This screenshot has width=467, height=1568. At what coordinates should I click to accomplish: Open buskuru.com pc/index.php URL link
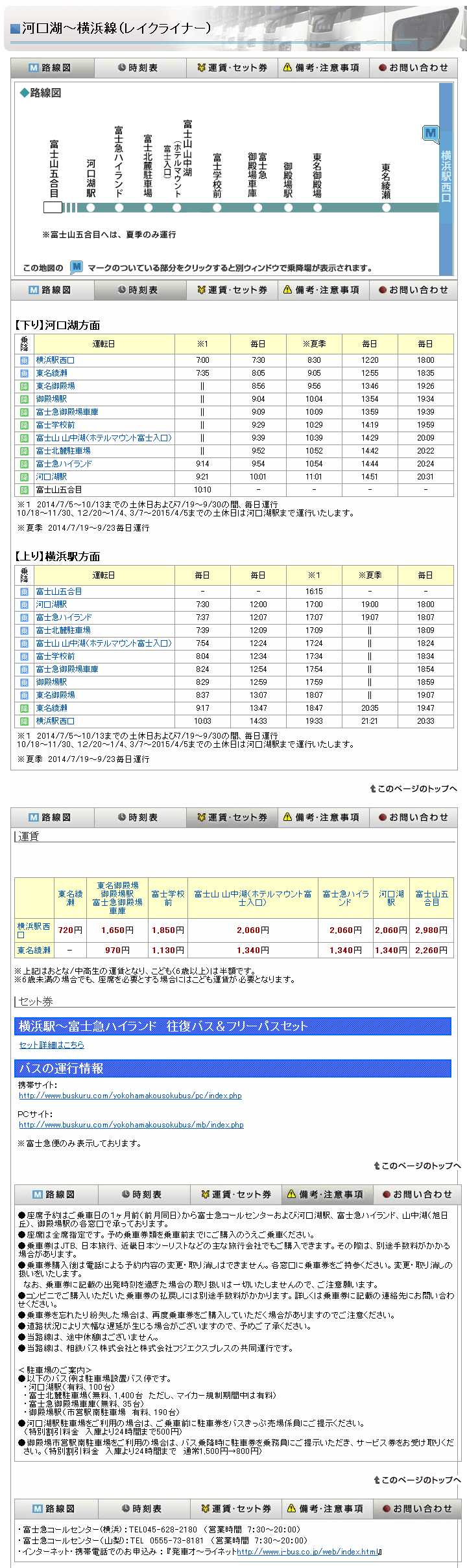coord(130,1096)
